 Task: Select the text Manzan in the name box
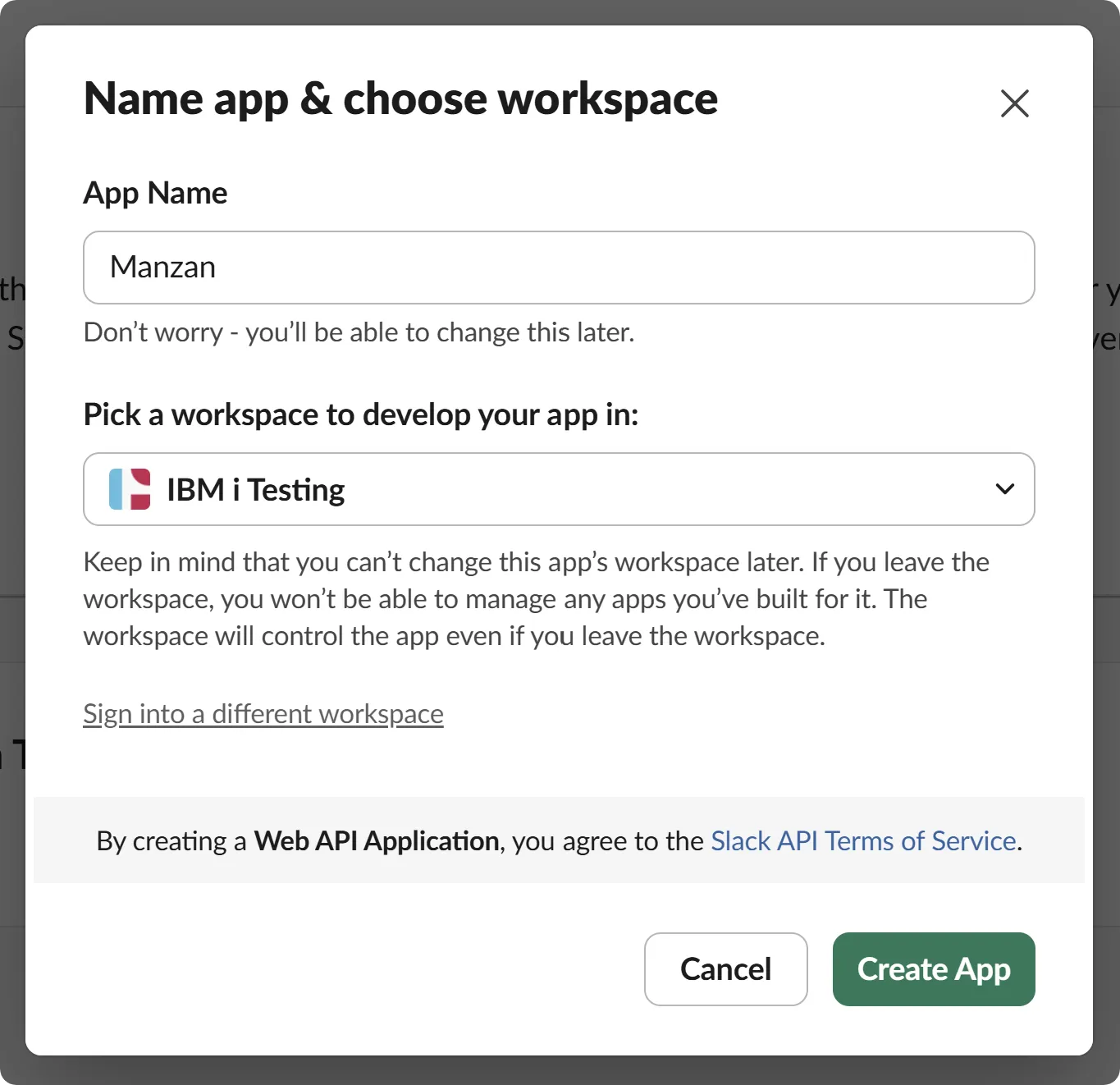tap(163, 267)
